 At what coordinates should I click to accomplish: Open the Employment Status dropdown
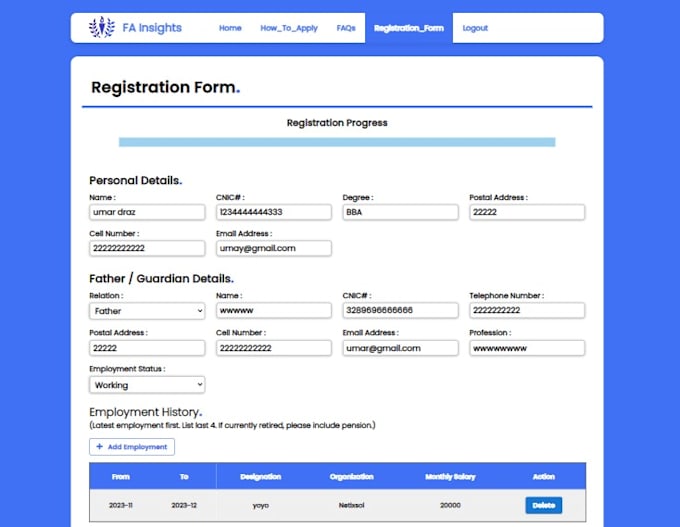147,385
